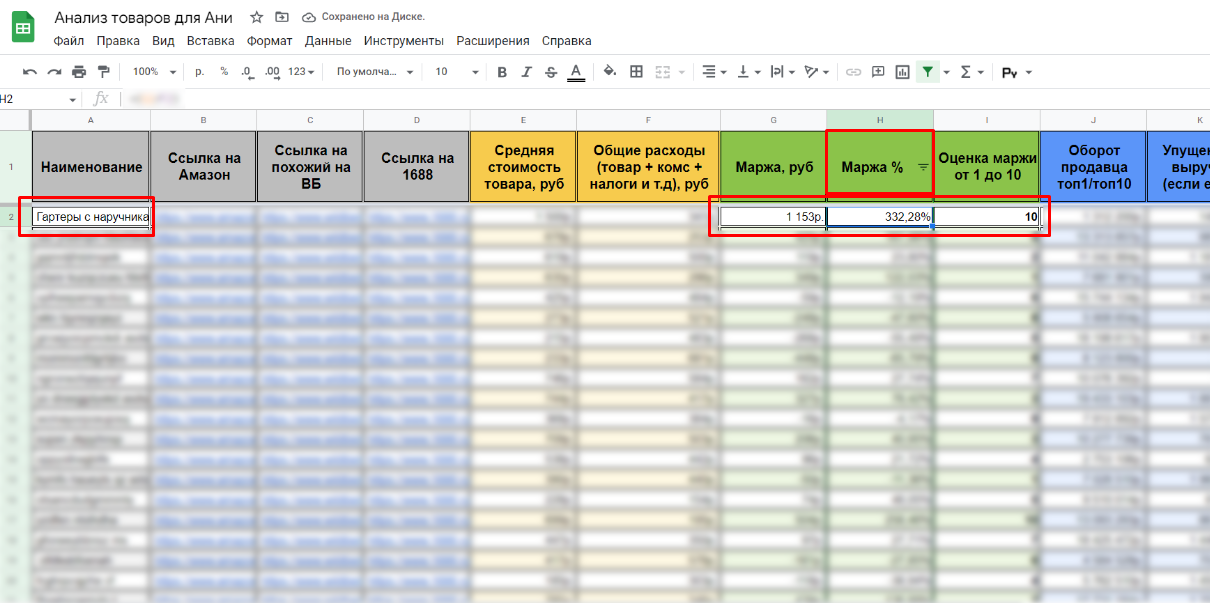1210x603 pixels.
Task: Toggle strikethrough formatting
Action: click(551, 72)
